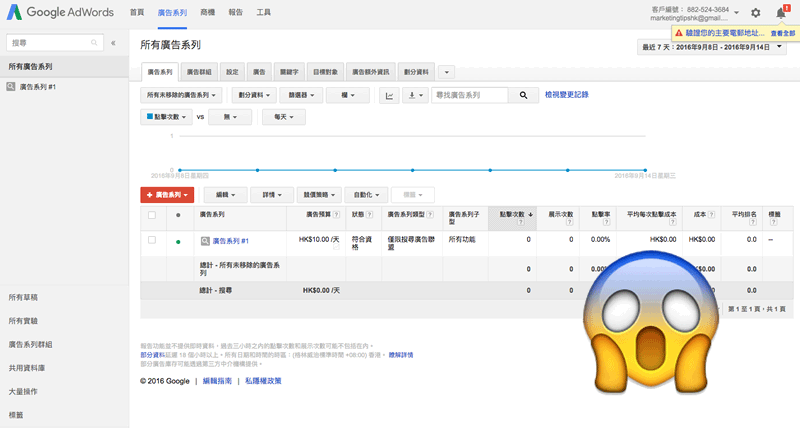Click the help icon under 點擊率 header
This screenshot has width=800, height=428.
pyautogui.click(x=606, y=222)
